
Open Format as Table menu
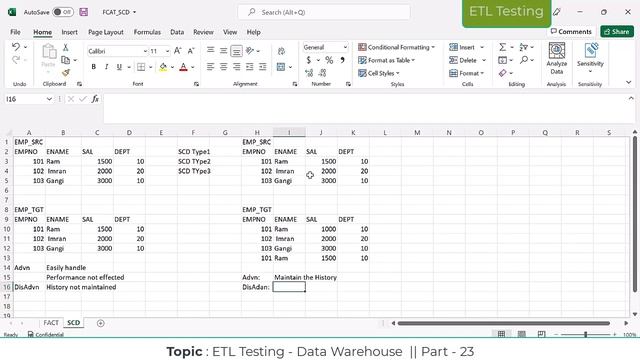point(386,60)
